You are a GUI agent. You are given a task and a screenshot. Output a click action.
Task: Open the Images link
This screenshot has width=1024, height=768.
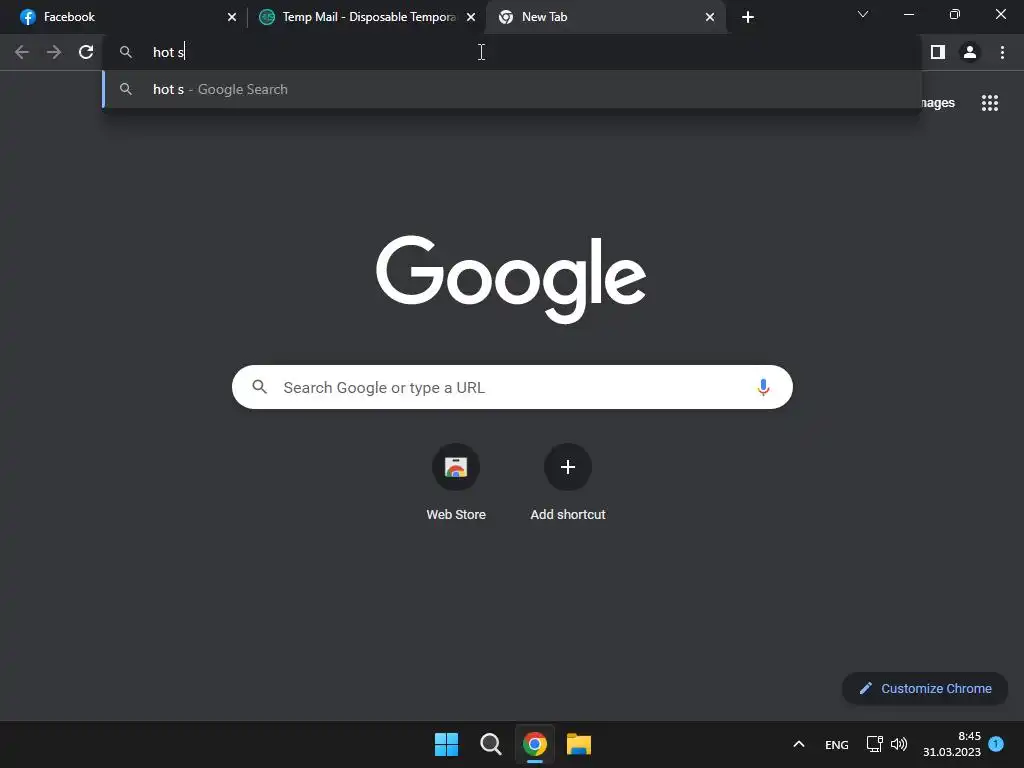pyautogui.click(x=938, y=103)
